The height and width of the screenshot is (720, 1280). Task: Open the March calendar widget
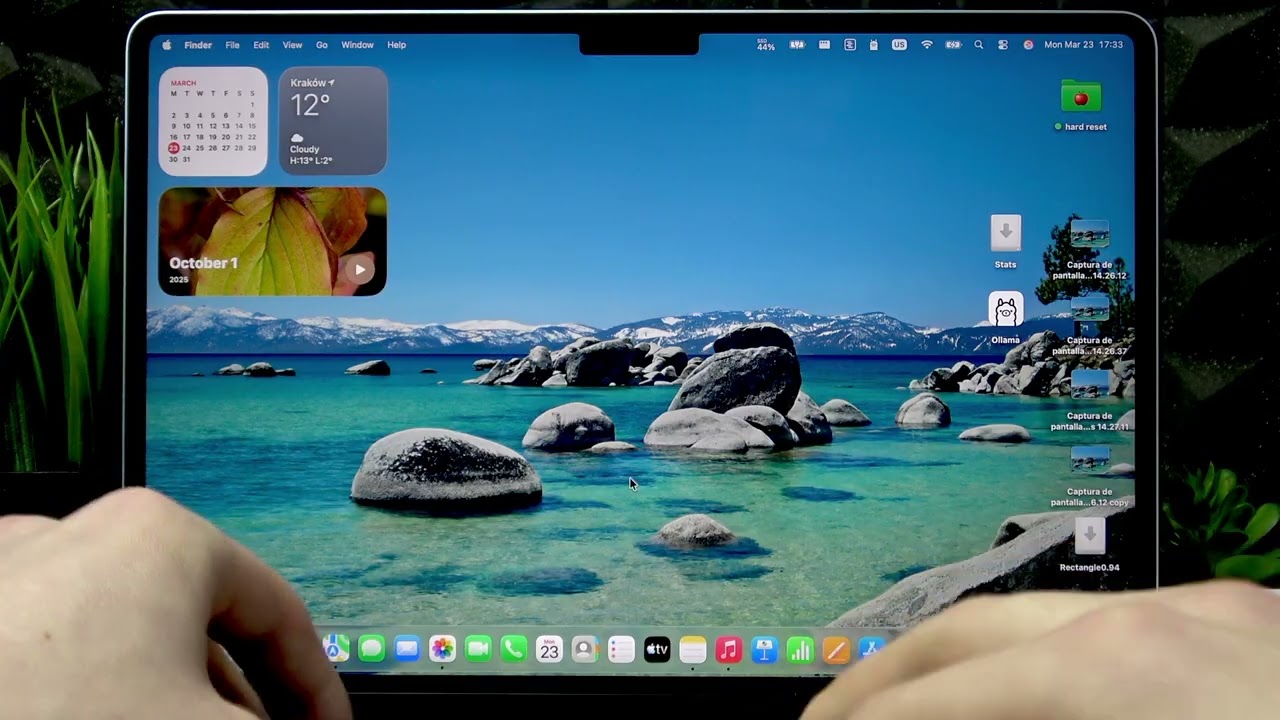(213, 121)
